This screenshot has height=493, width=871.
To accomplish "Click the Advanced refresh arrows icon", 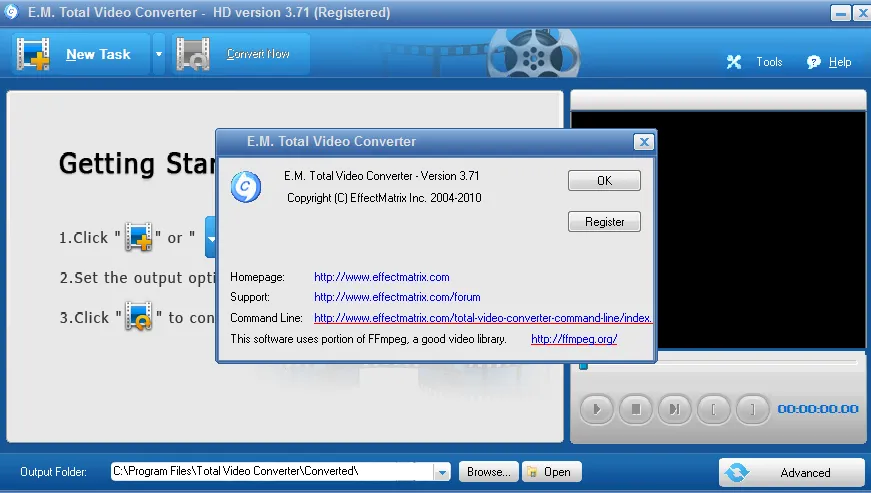I will click(737, 472).
